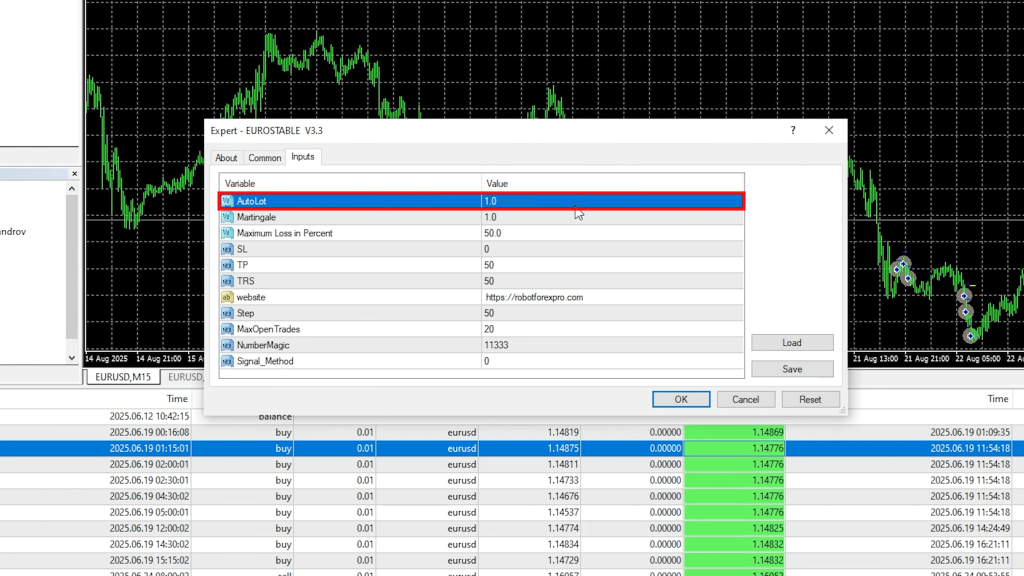Select the EURUSD,M15 chart tab
Image resolution: width=1024 pixels, height=576 pixels.
(x=122, y=377)
